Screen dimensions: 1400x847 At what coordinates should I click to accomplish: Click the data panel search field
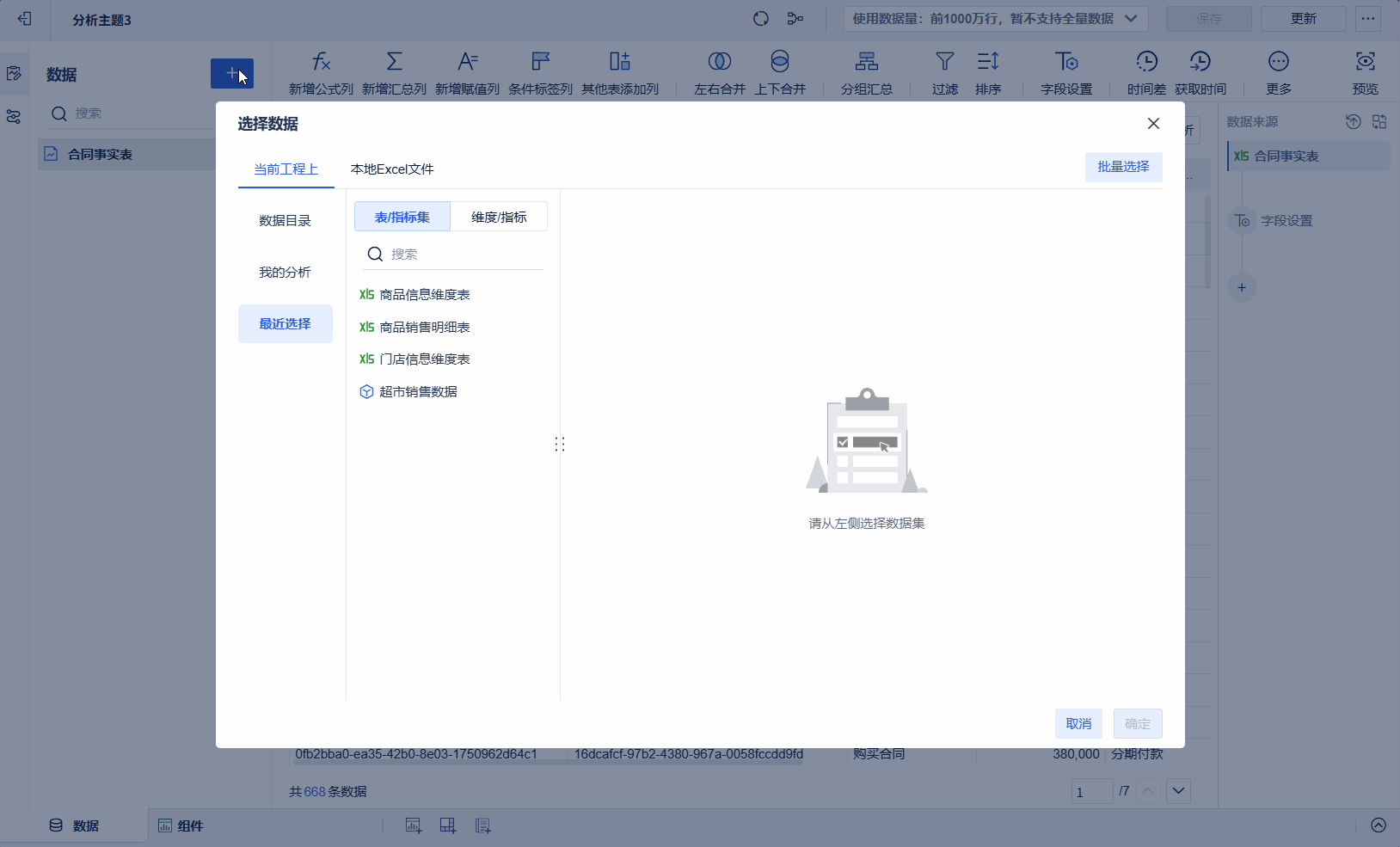tap(129, 114)
